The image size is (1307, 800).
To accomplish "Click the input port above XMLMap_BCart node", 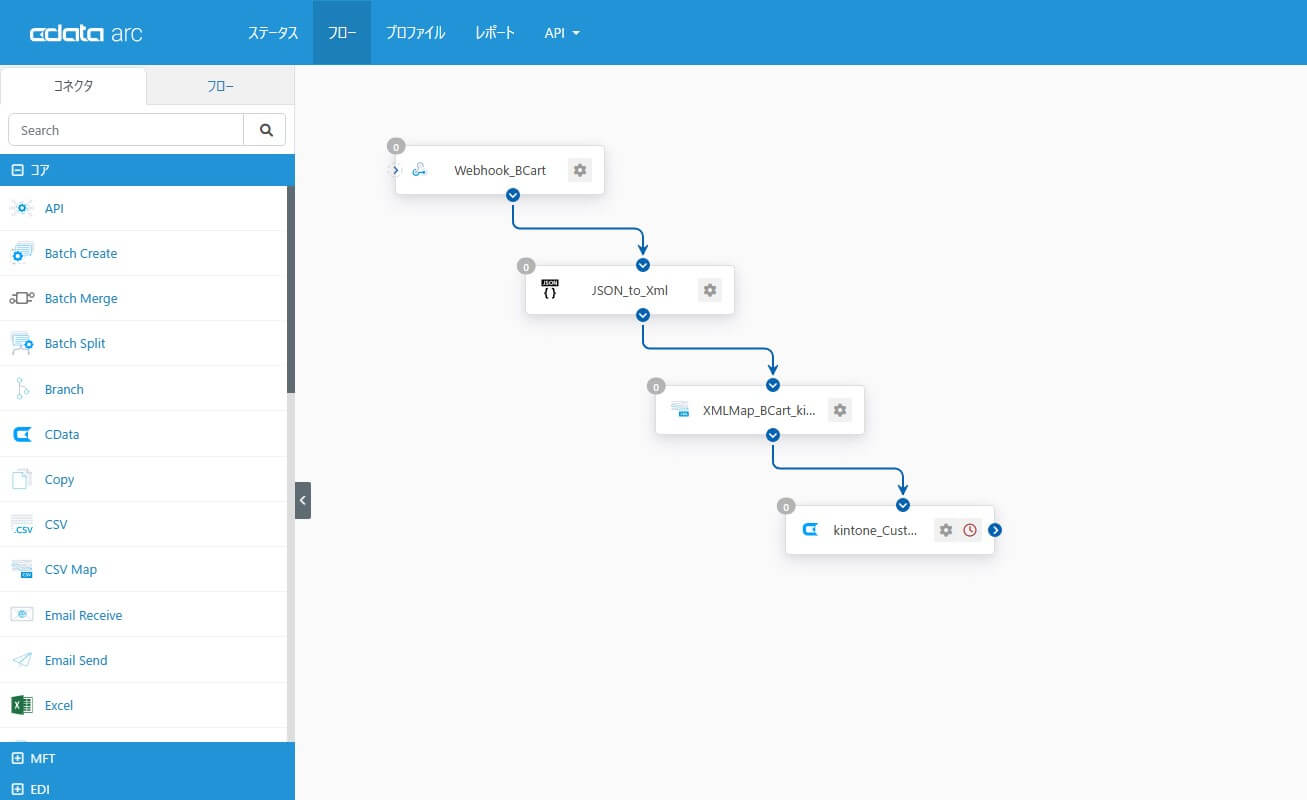I will (x=773, y=385).
